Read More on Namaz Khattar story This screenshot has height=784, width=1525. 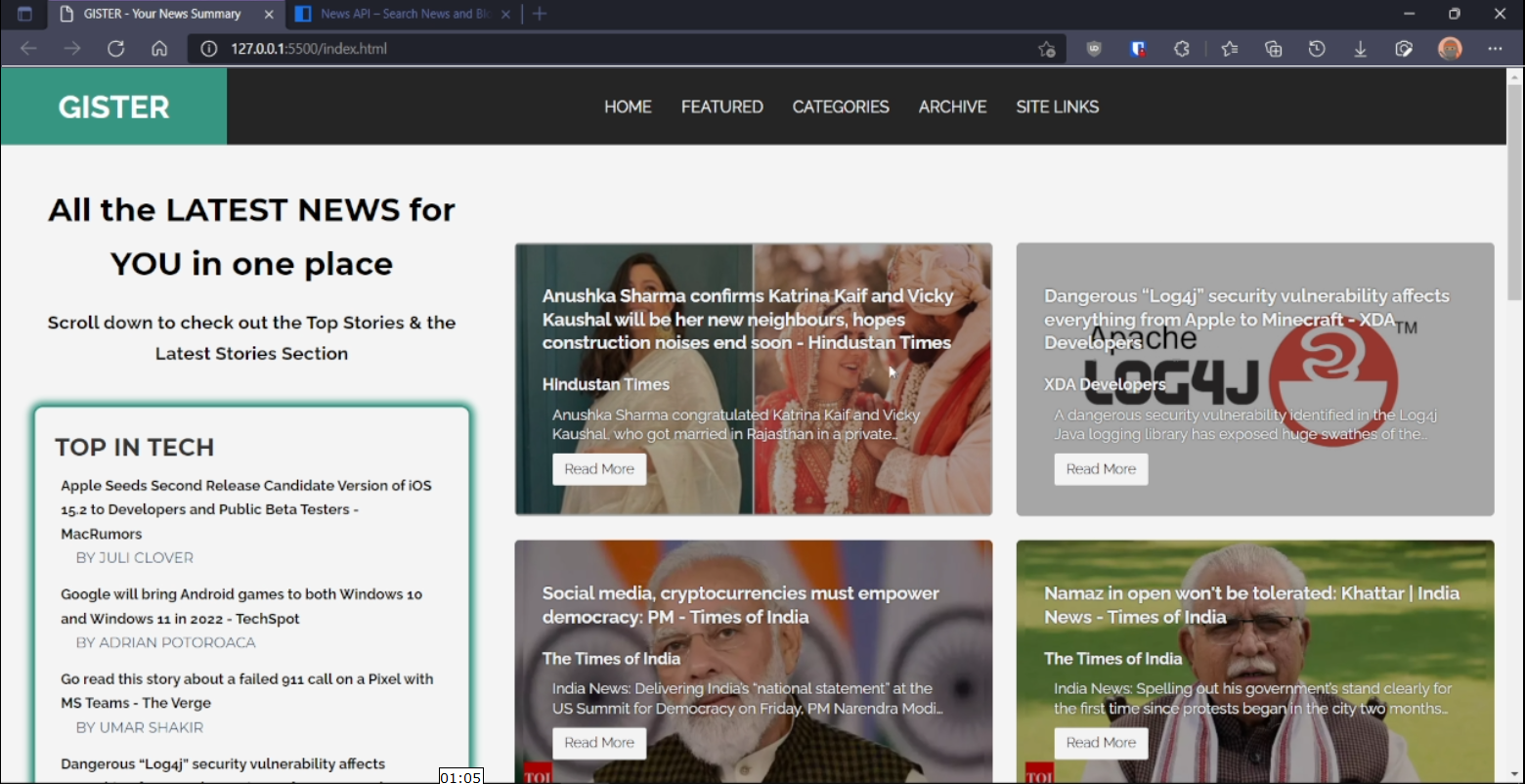coord(1101,743)
